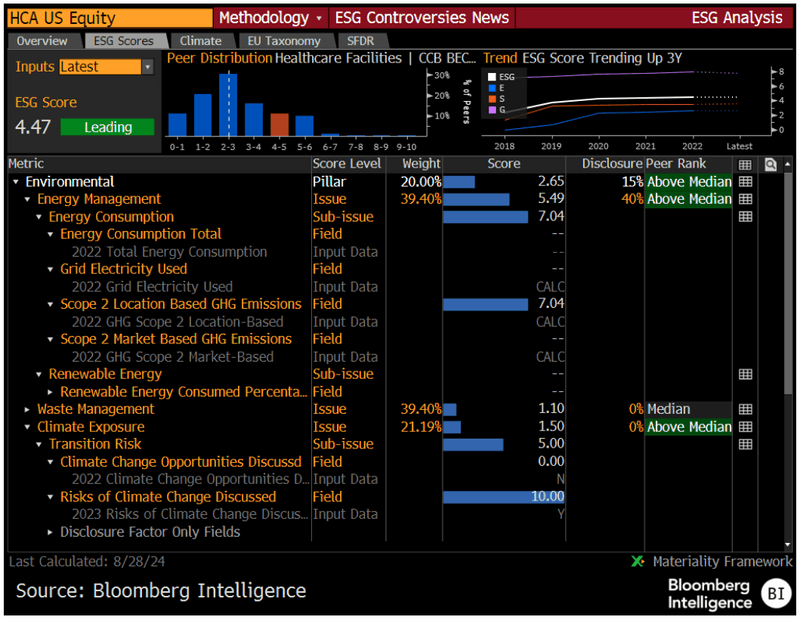Click the purple G legend swatch
The height and width of the screenshot is (619, 800).
(x=492, y=110)
